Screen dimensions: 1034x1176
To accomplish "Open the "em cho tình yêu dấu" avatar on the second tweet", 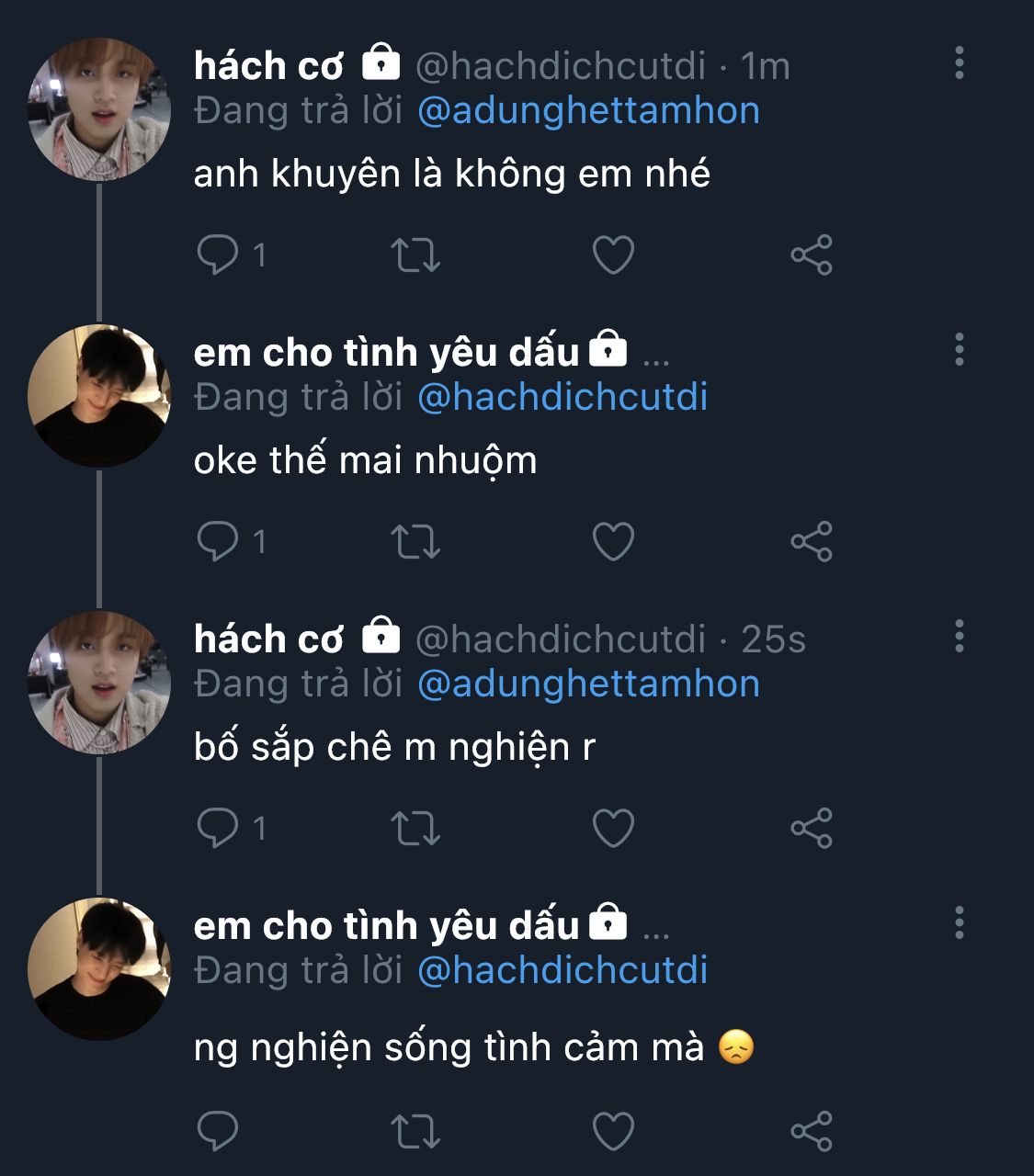I will [x=99, y=396].
